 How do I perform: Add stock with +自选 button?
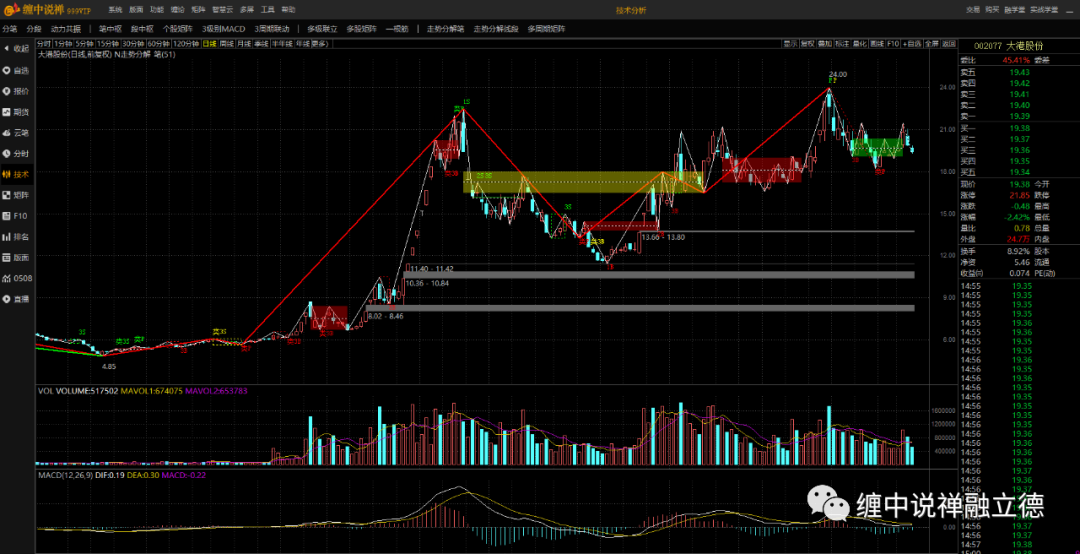pyautogui.click(x=912, y=43)
